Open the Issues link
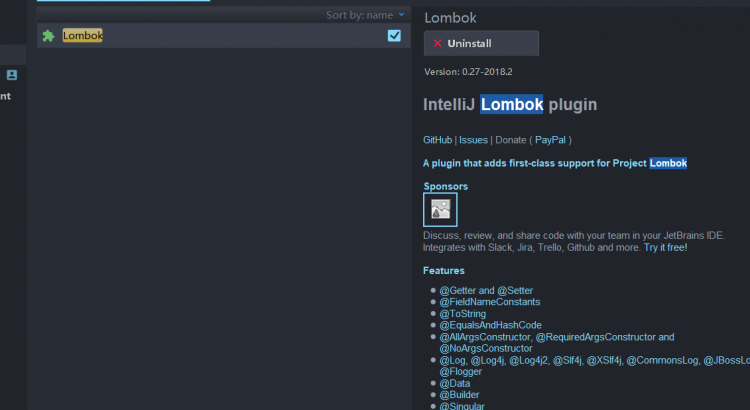The height and width of the screenshot is (410, 750). point(473,140)
